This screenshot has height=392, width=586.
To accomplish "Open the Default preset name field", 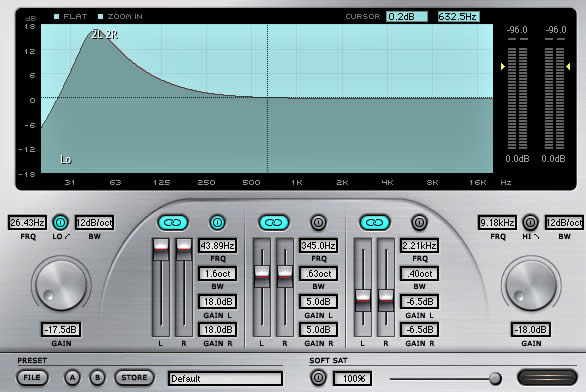I will coord(225,378).
